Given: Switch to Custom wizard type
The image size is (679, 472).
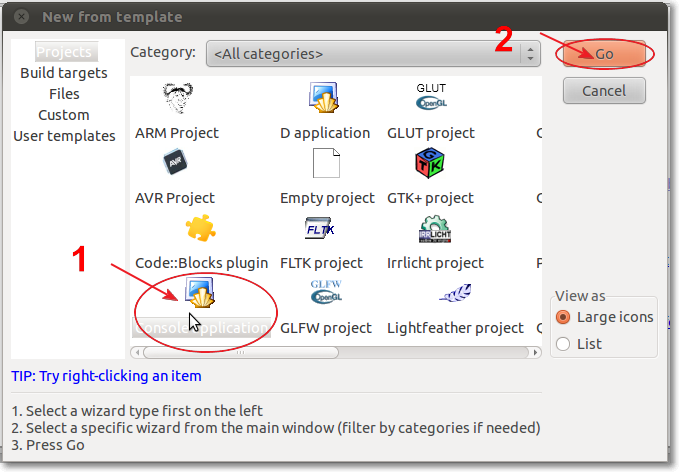Looking at the screenshot, I should [x=64, y=115].
